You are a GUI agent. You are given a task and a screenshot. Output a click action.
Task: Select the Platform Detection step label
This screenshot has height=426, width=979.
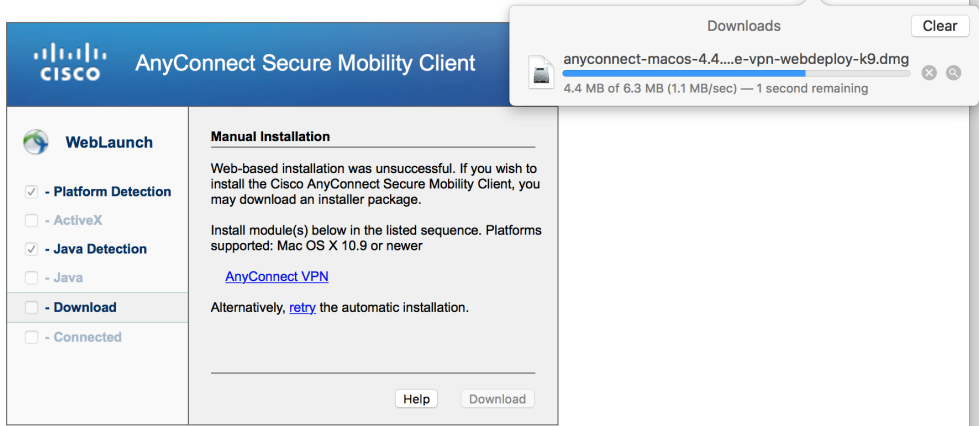pos(108,192)
